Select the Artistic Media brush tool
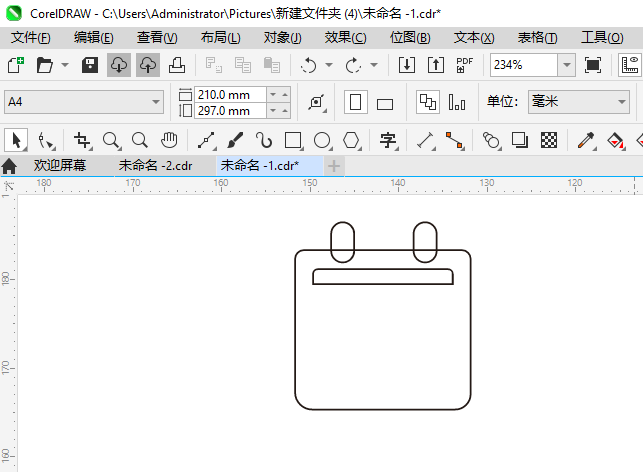Viewport: 643px width, 472px height. coord(235,140)
